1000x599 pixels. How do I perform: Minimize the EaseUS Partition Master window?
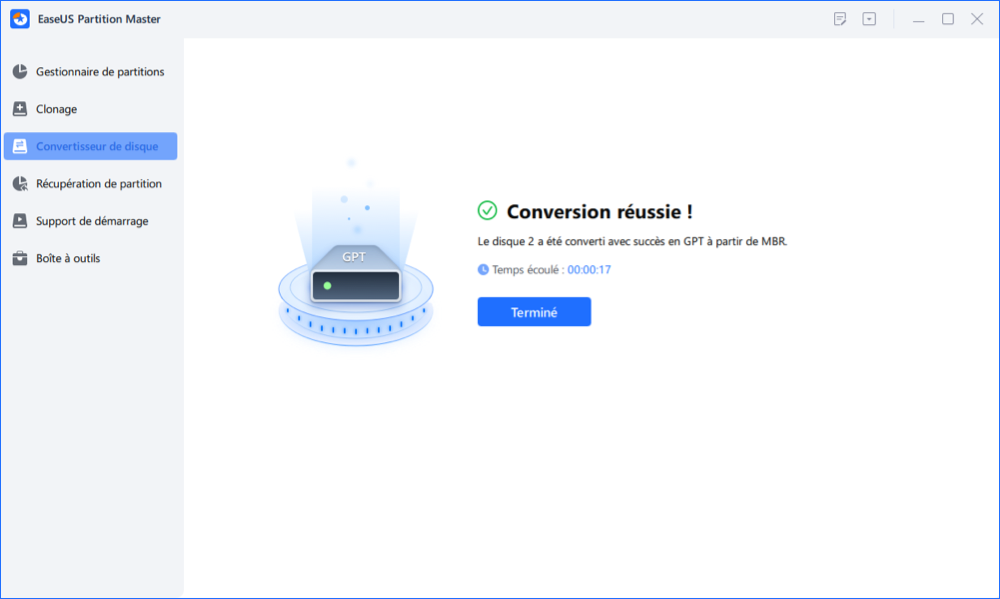919,19
